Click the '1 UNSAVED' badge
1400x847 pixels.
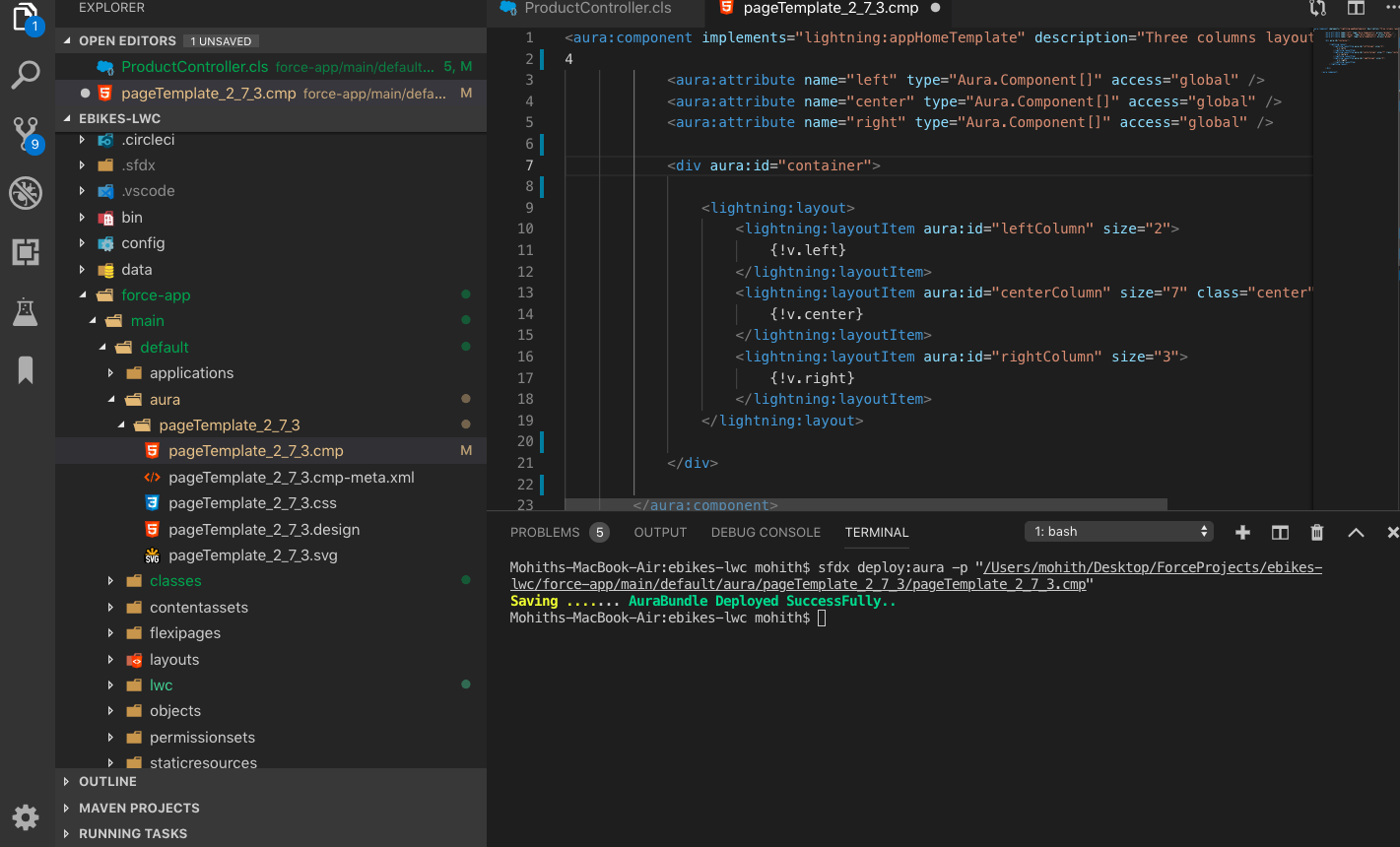[222, 41]
